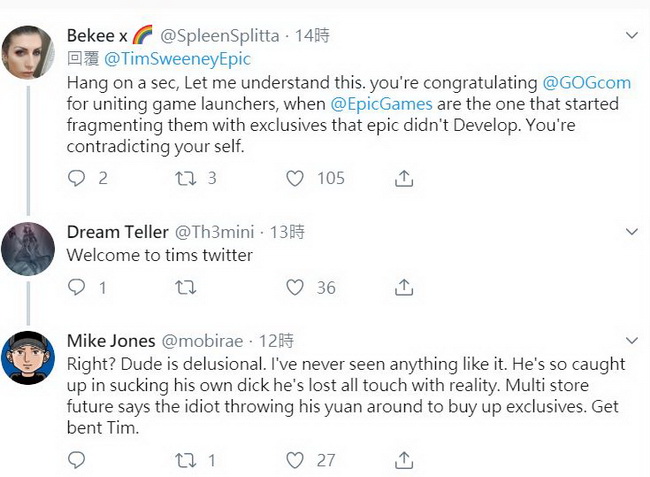
Task: Reply to Mike Jones's tweet
Action: tap(77, 460)
